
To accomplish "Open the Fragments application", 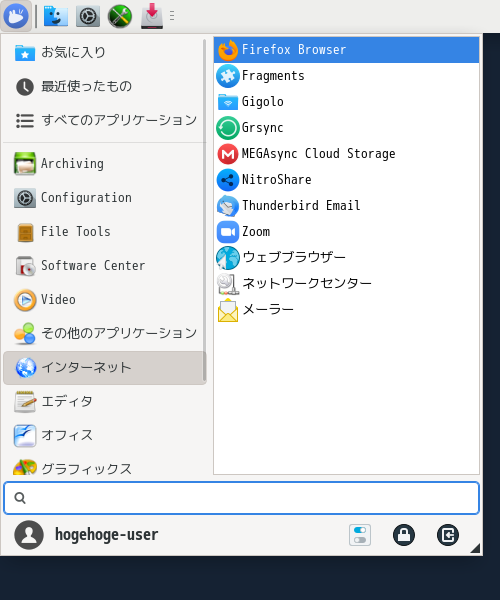I will [x=346, y=76].
